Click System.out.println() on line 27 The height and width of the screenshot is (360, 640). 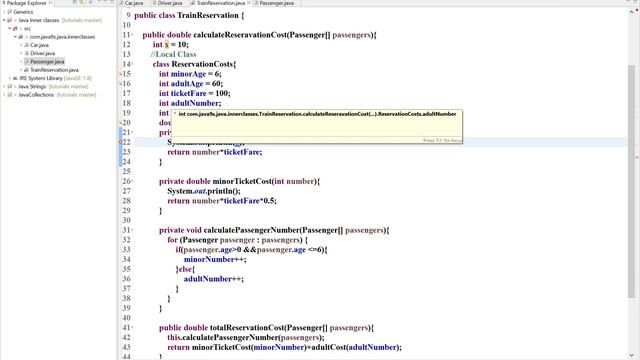(204, 191)
